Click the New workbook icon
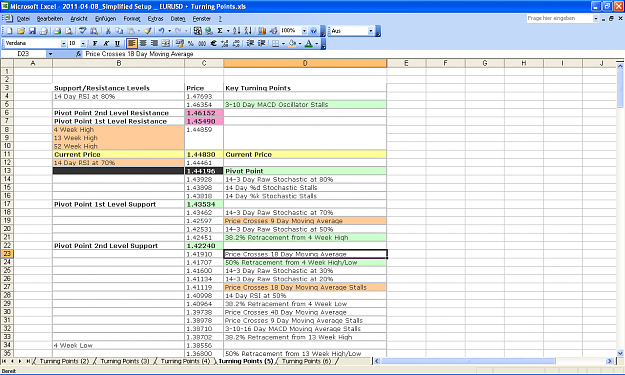The image size is (625, 375). [9, 31]
